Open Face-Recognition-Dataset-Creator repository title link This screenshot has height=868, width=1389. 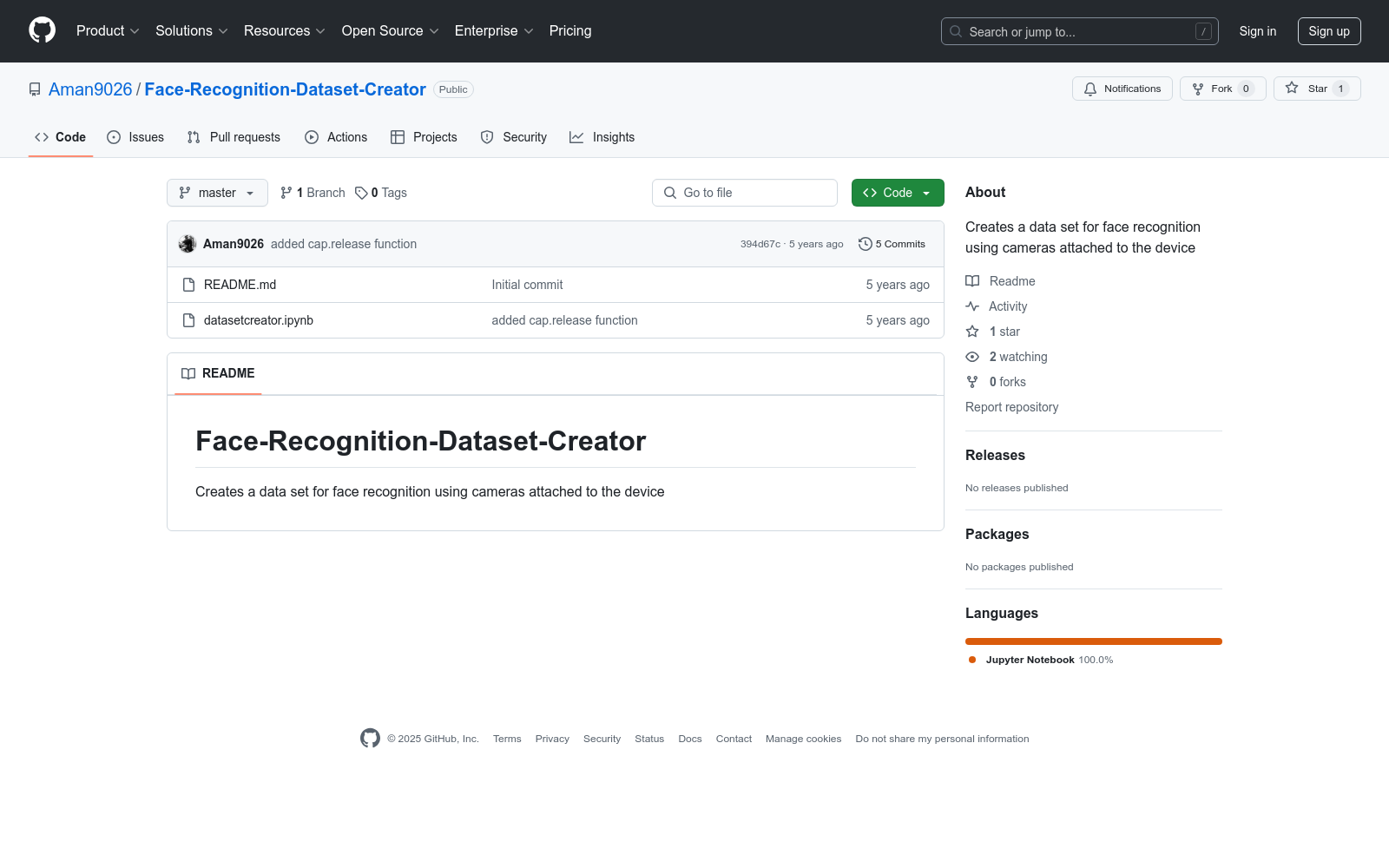pos(285,89)
